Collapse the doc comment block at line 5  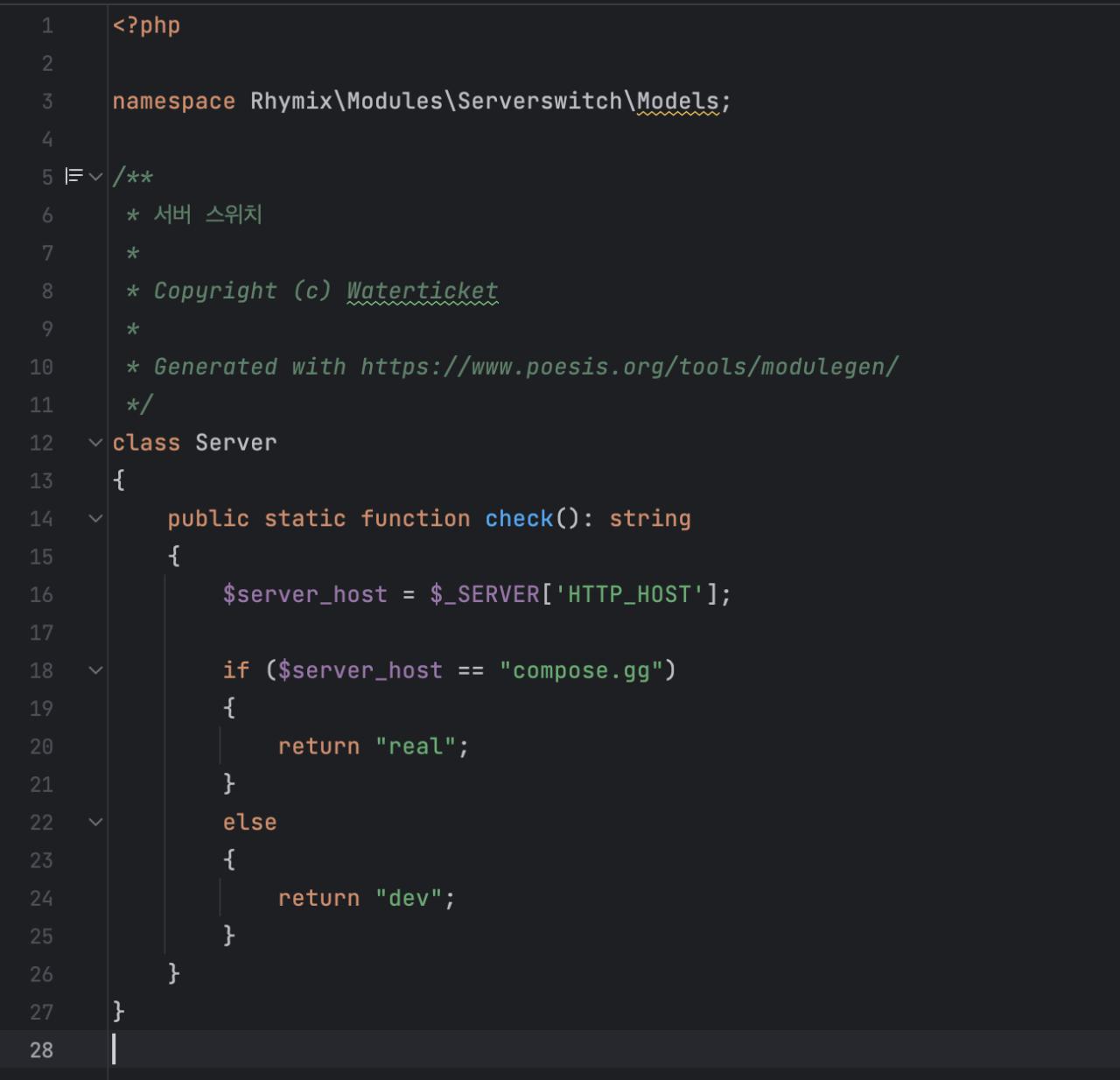96,177
